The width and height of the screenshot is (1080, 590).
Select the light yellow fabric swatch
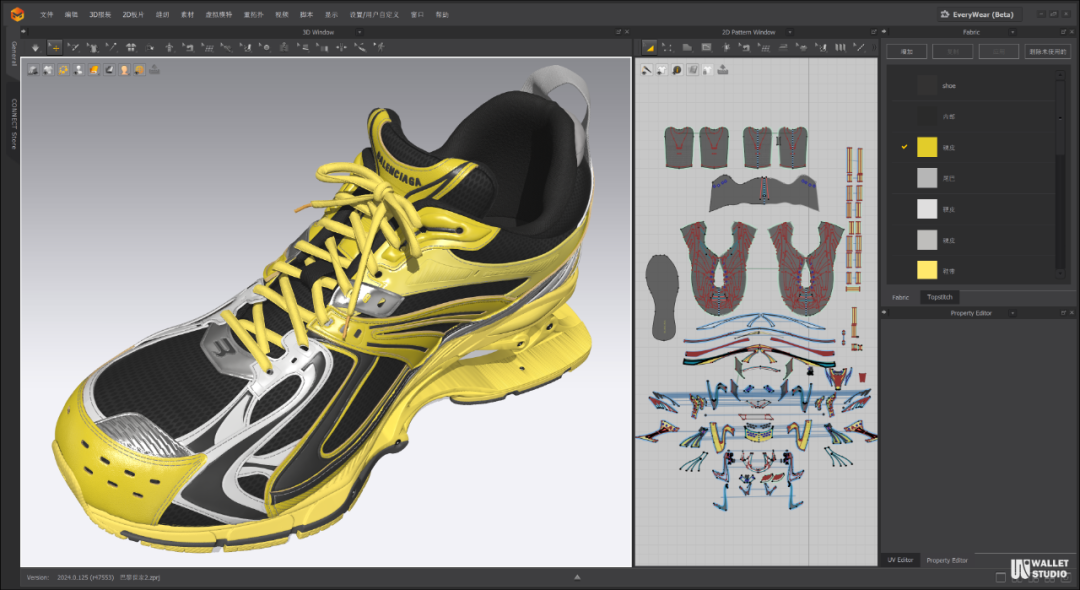pyautogui.click(x=926, y=270)
